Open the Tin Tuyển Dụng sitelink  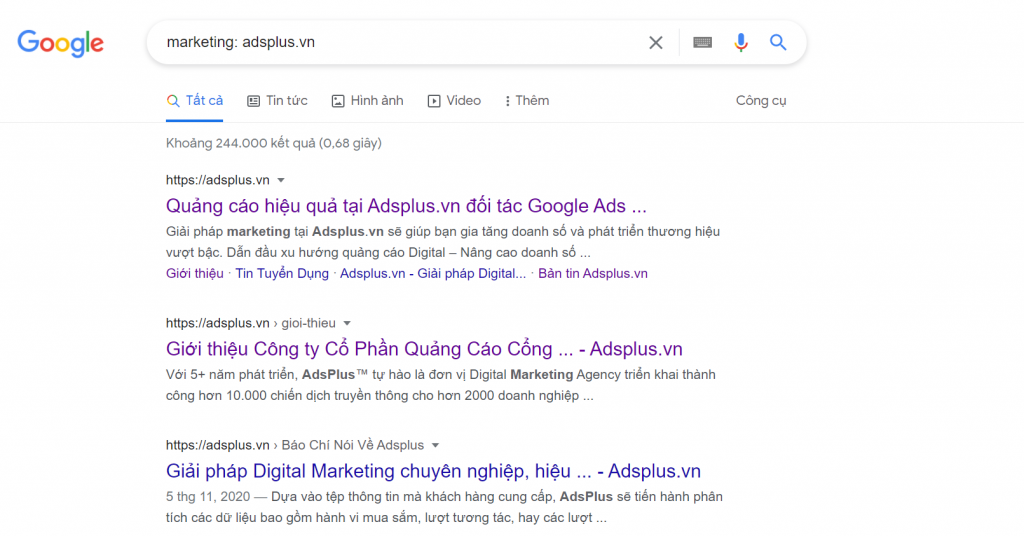click(282, 274)
